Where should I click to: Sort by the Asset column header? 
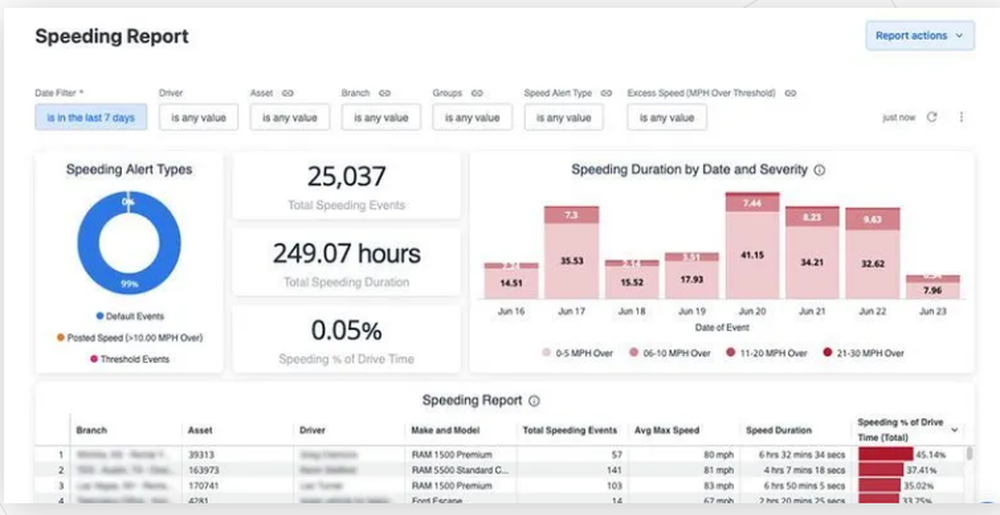click(237, 430)
